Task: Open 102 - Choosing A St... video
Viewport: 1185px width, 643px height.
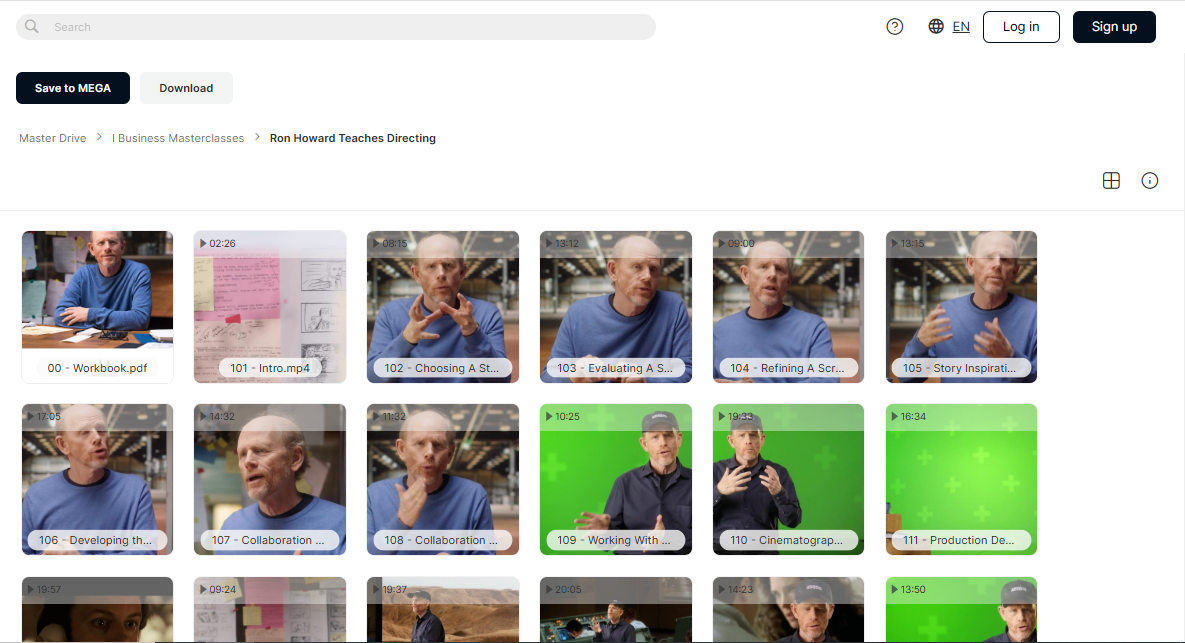Action: click(443, 307)
